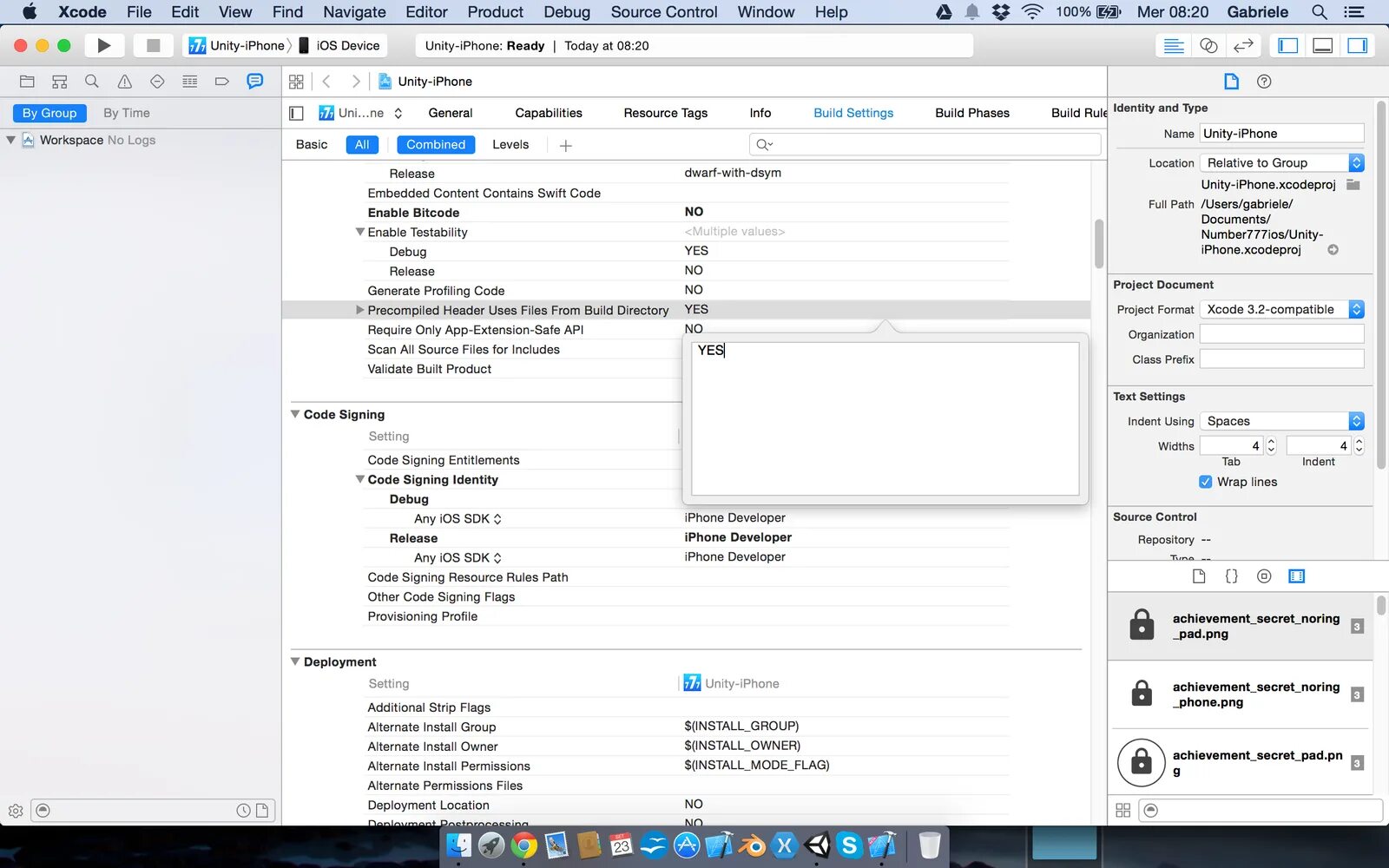The image size is (1389, 868).
Task: Open the Debug navigator
Action: click(189, 82)
